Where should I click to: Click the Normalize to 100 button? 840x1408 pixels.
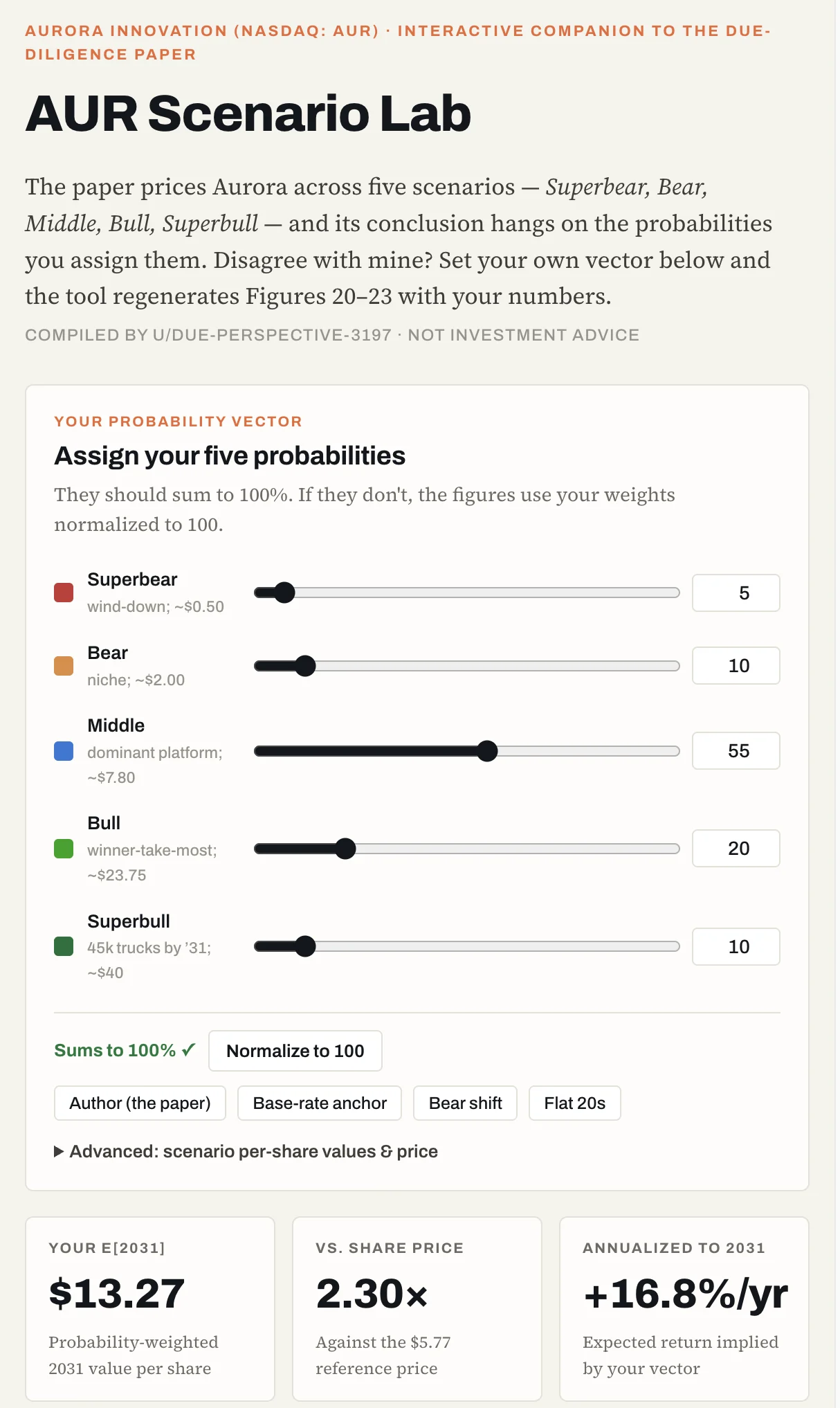click(x=295, y=1051)
